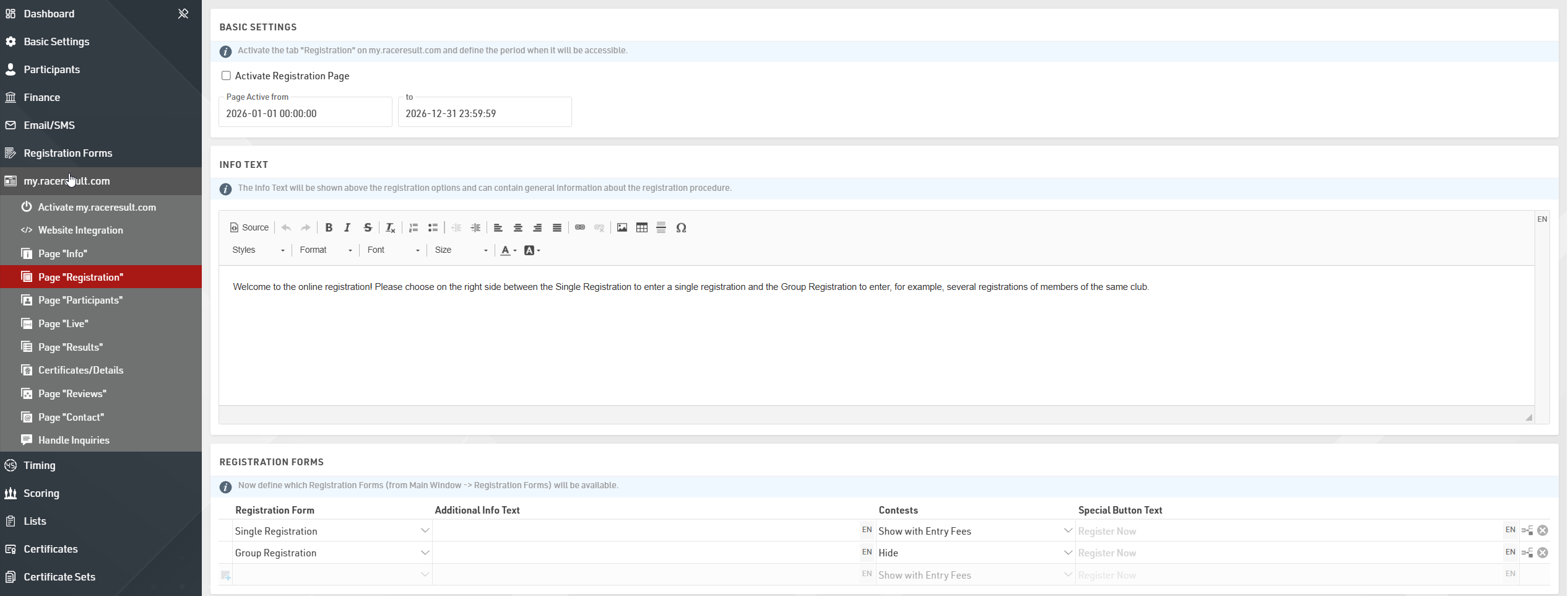Enable Activate Registration Page checkbox
The height and width of the screenshot is (596, 1568).
pyautogui.click(x=226, y=76)
